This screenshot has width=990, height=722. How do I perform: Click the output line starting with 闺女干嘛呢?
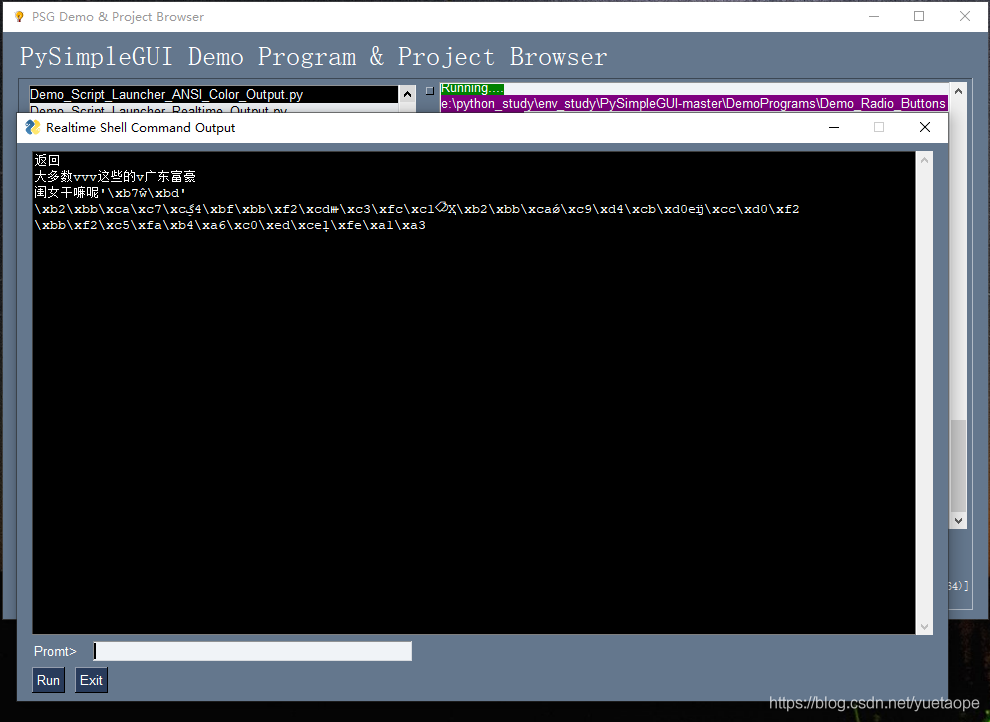click(110, 192)
